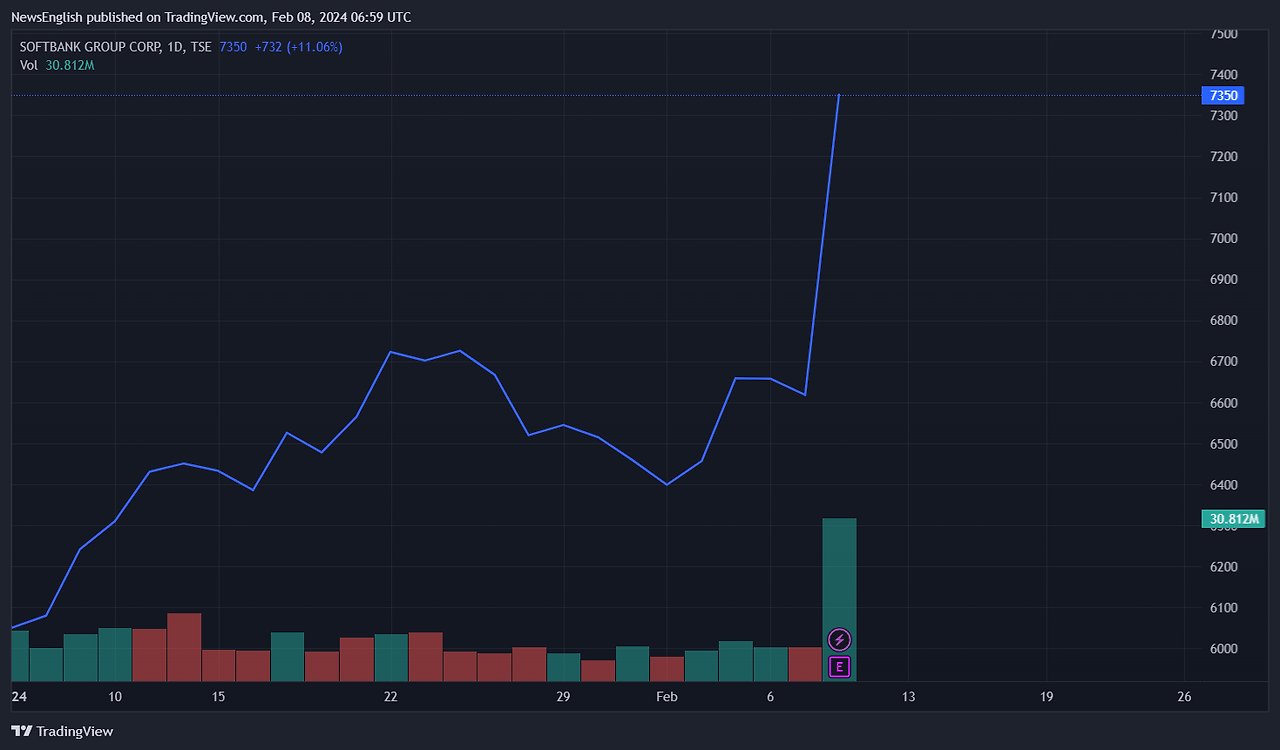1280x750 pixels.
Task: Click the 10 label on the date axis
Action: [115, 697]
